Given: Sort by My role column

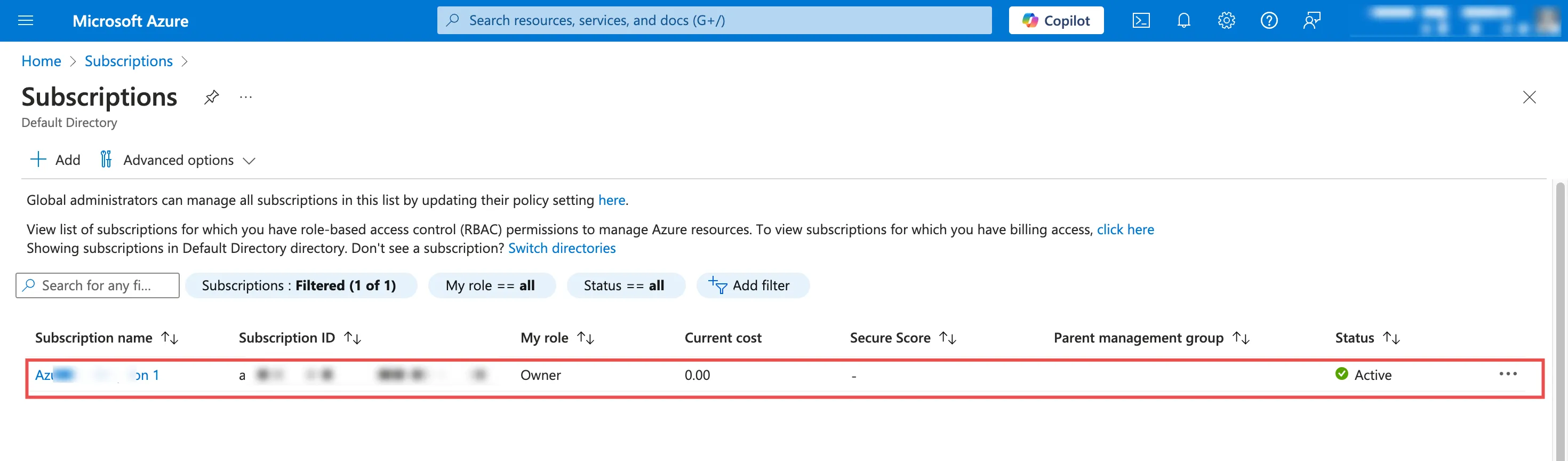Looking at the screenshot, I should click(x=557, y=337).
